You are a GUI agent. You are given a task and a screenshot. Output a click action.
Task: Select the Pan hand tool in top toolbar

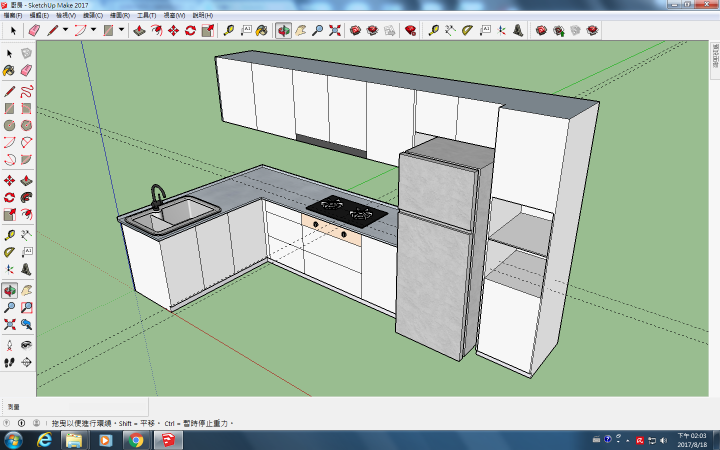pyautogui.click(x=301, y=31)
